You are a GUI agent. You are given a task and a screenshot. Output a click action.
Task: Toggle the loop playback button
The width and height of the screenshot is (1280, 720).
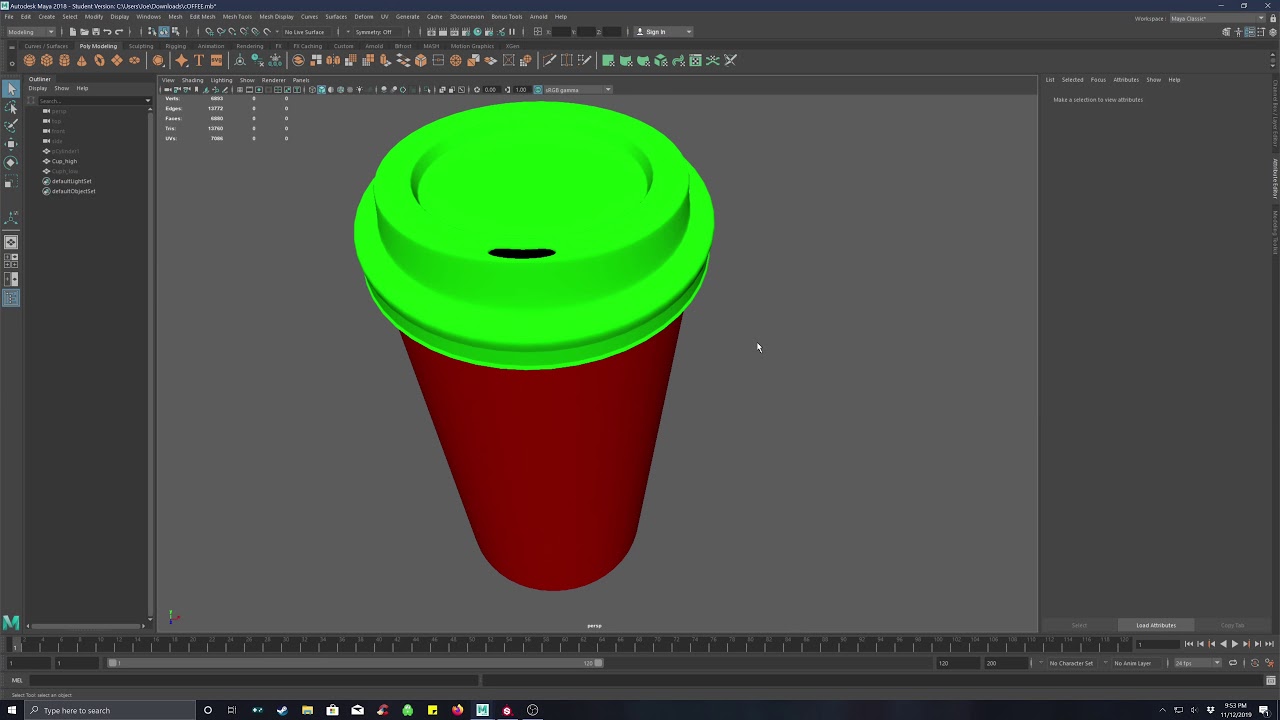pos(1233,663)
